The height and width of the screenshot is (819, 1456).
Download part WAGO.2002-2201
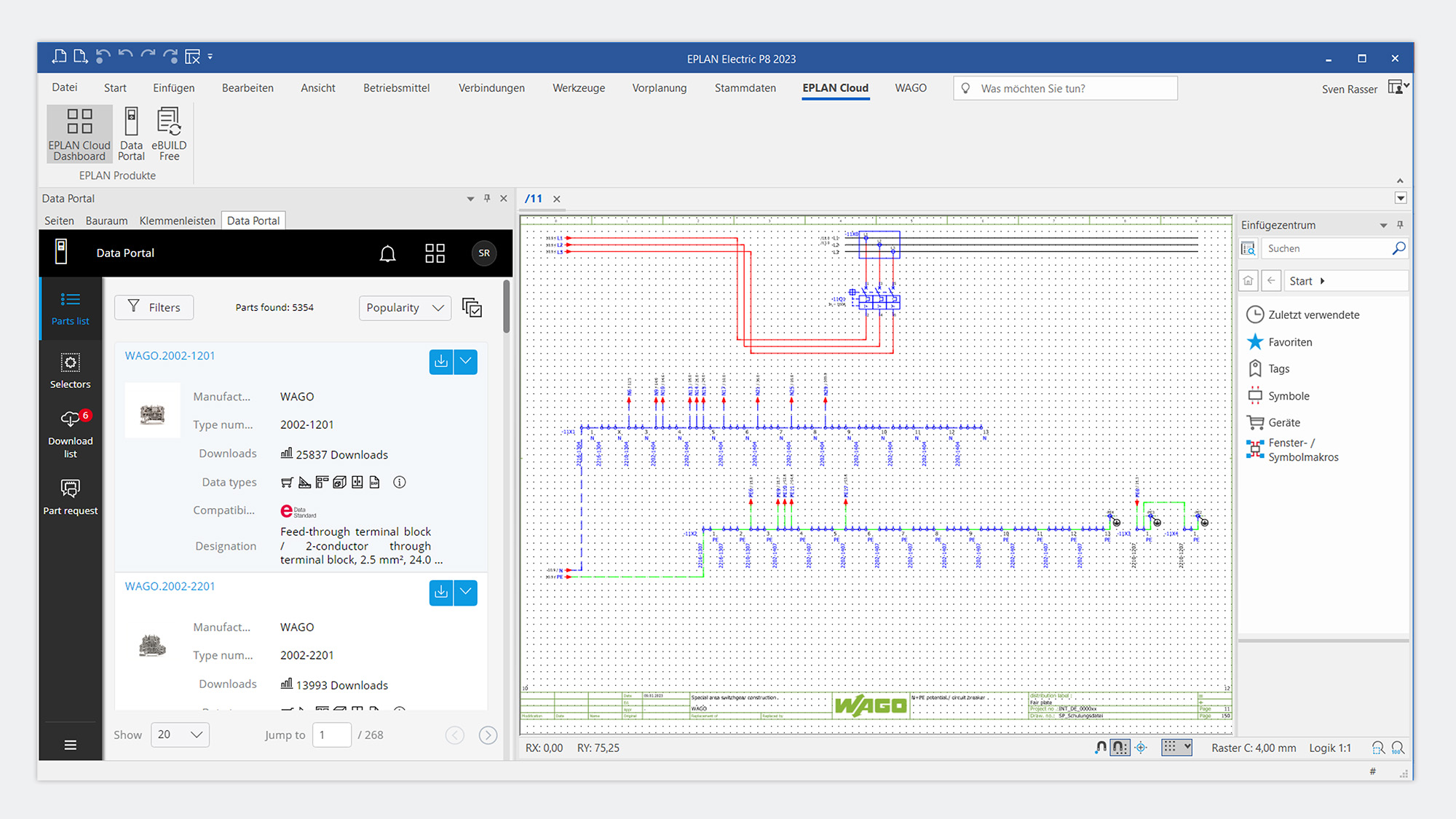(441, 593)
